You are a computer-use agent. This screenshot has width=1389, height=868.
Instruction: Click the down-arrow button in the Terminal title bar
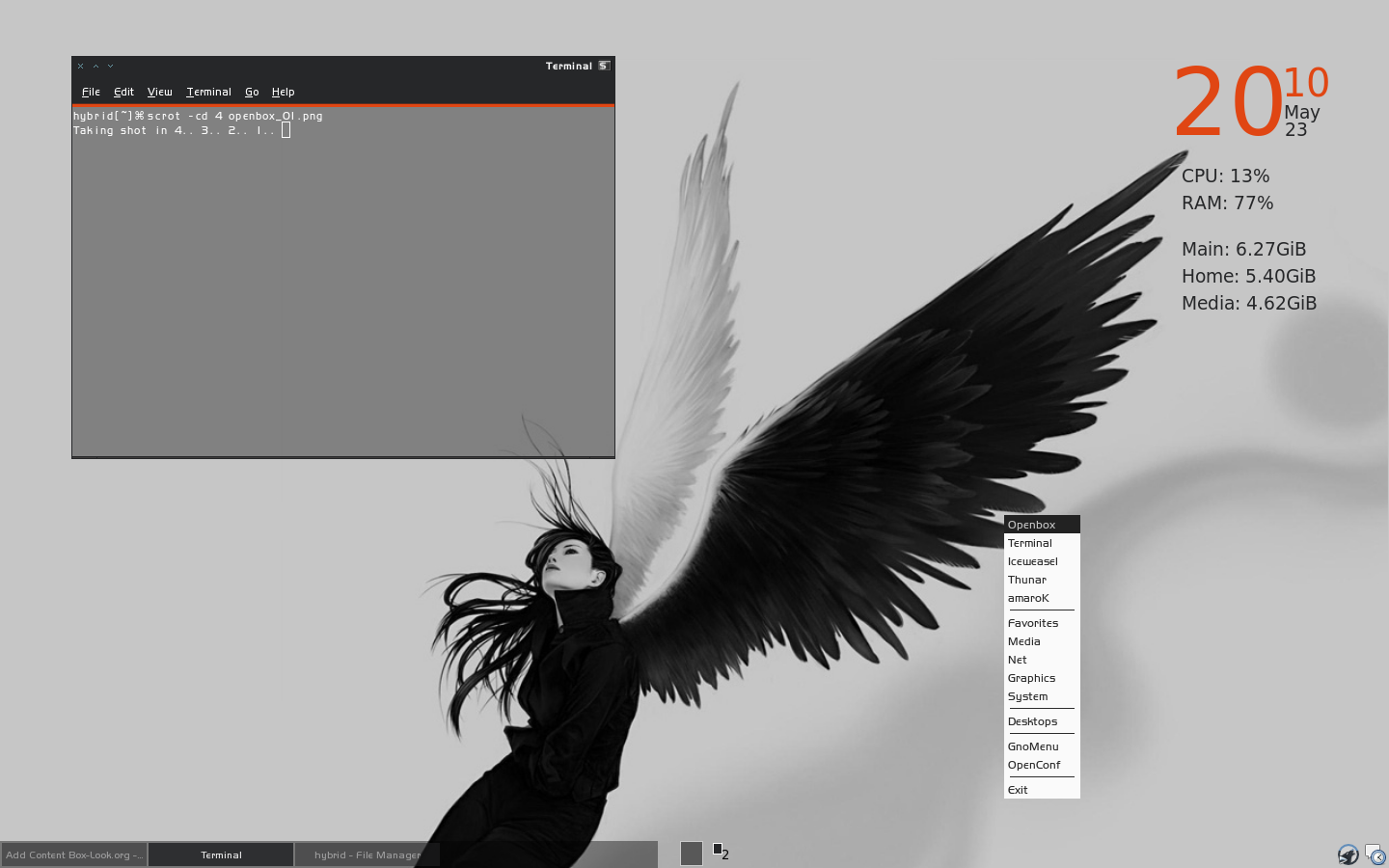click(110, 67)
